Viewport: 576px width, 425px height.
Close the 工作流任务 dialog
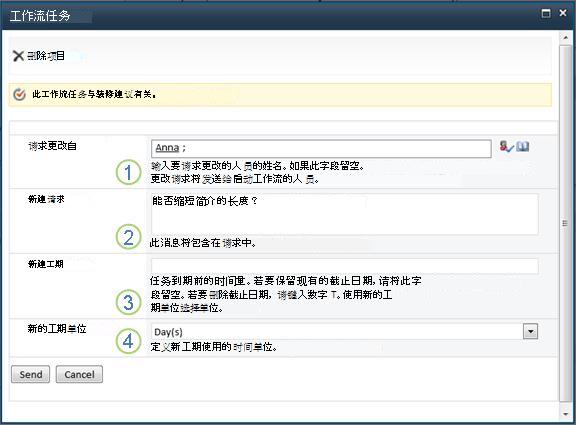[x=563, y=13]
